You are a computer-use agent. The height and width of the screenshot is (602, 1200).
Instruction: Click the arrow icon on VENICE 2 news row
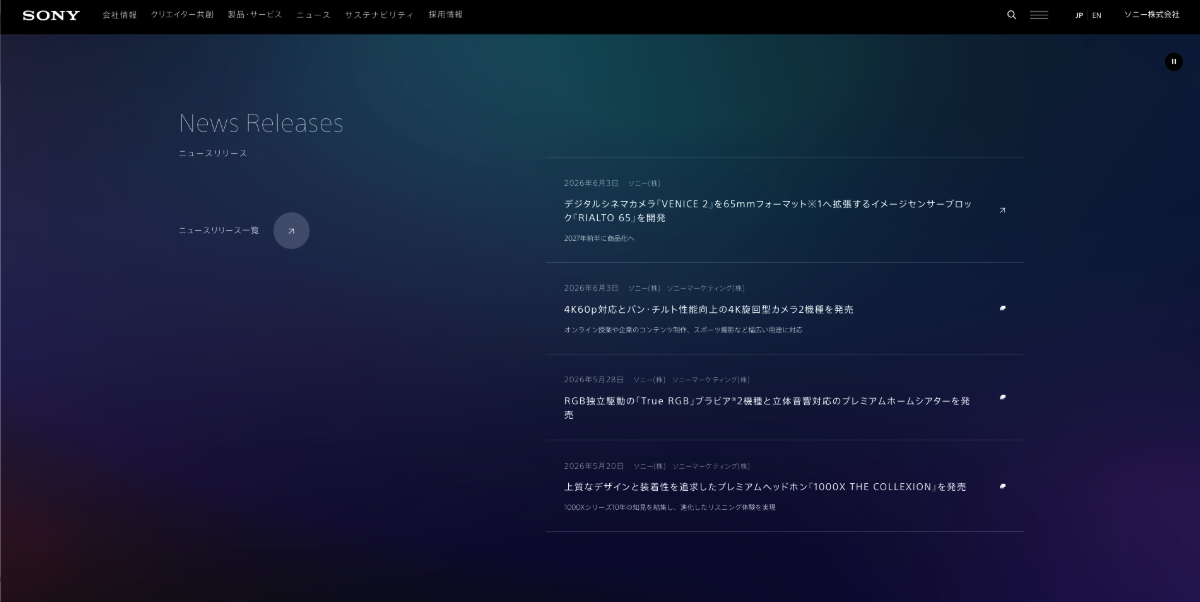pyautogui.click(x=1002, y=210)
